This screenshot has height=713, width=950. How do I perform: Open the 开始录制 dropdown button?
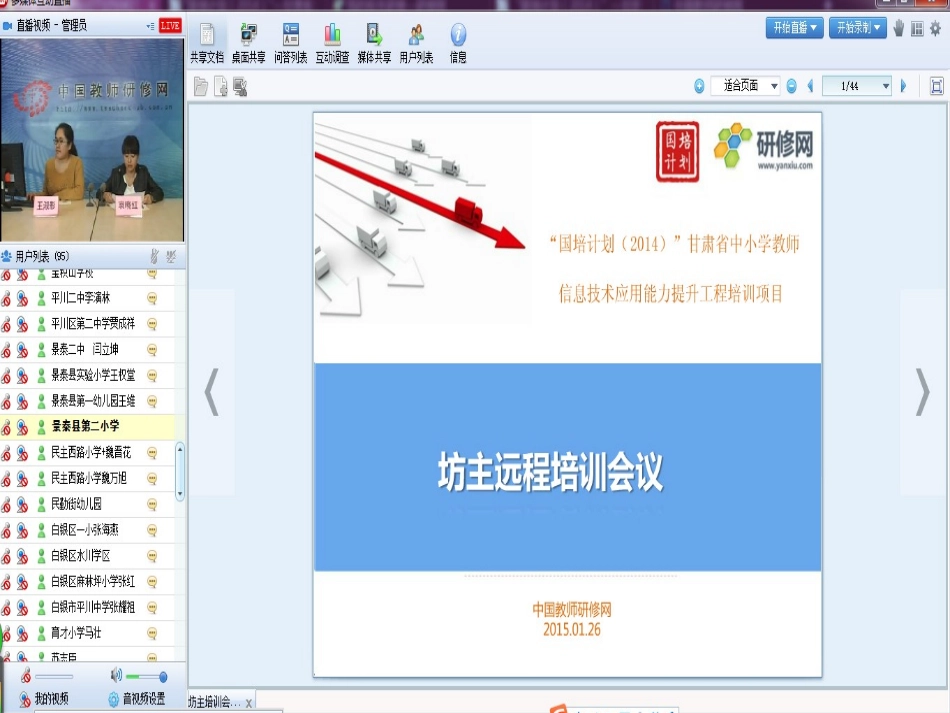pos(857,27)
